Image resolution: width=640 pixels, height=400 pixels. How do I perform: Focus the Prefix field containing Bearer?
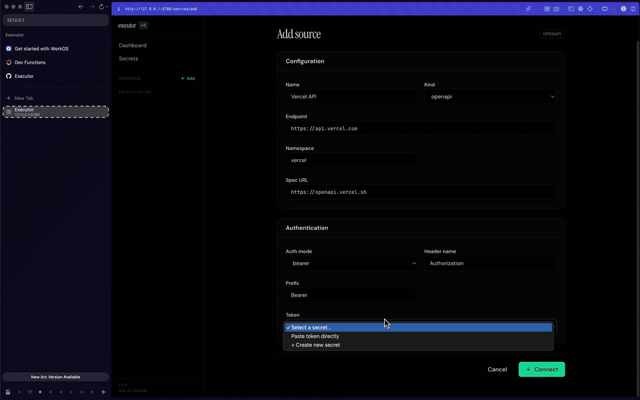click(x=351, y=295)
